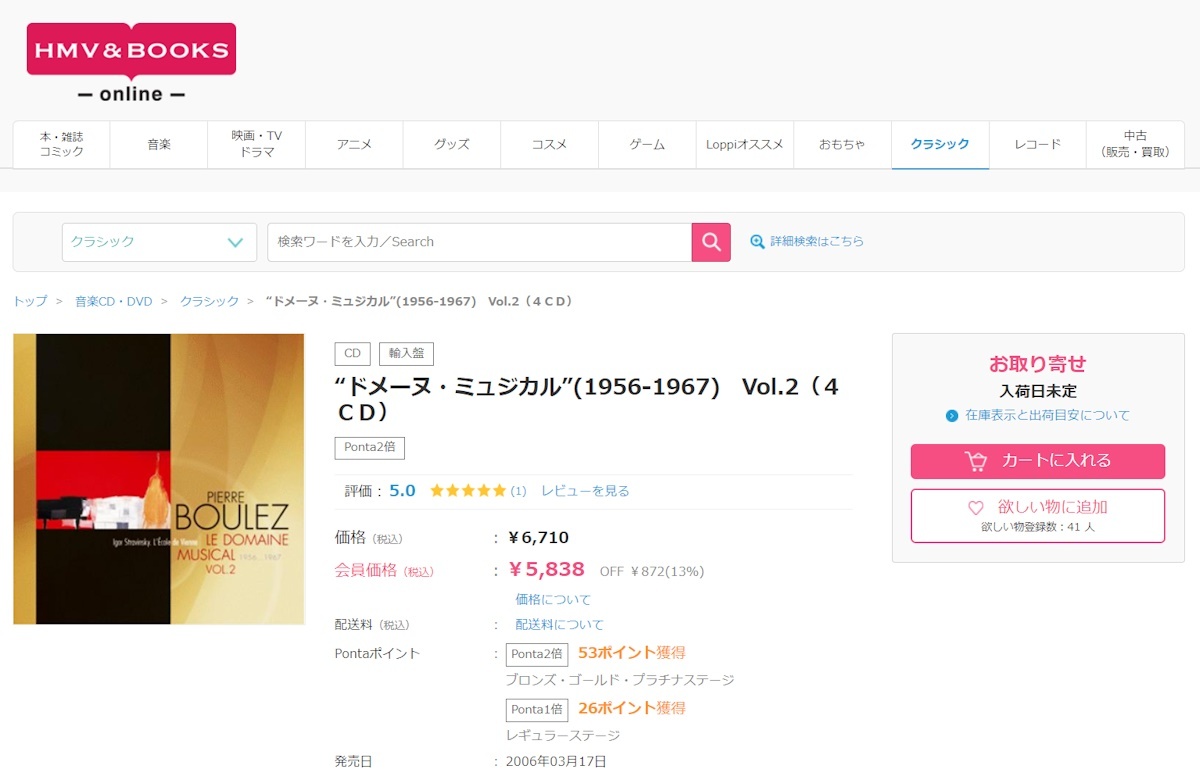Select the クラシック navigation tab
Screen dimensions: 1200x784
point(940,144)
